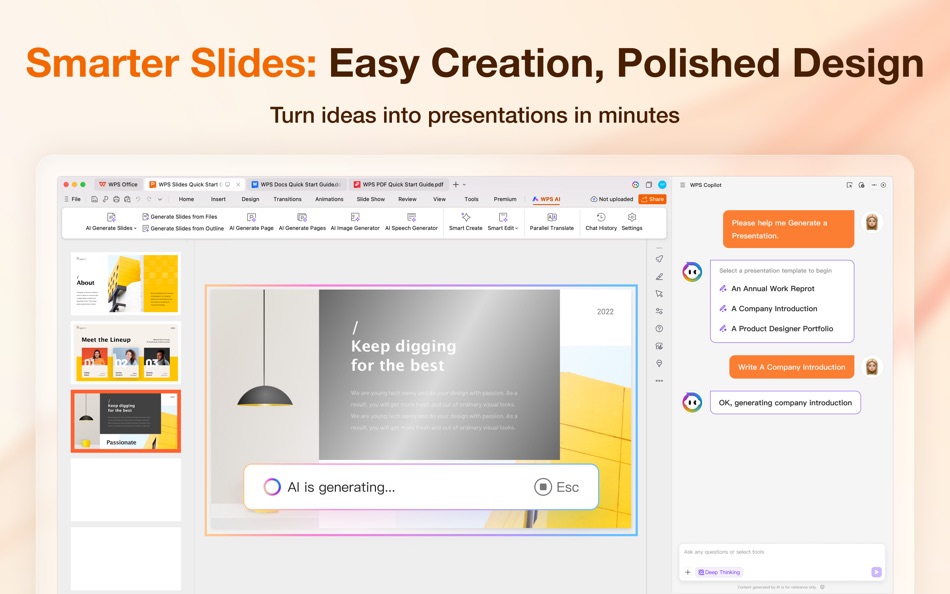This screenshot has width=950, height=594.
Task: Click the print icon in quick access toolbar
Action: (x=116, y=199)
